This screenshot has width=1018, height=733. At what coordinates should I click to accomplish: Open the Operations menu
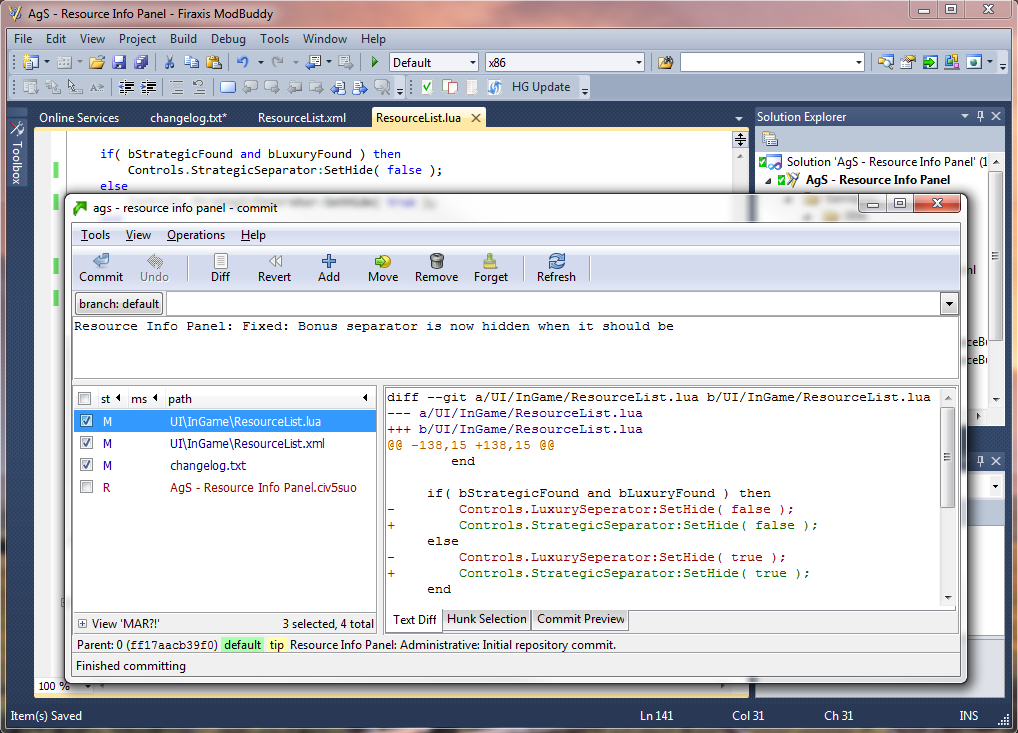click(195, 235)
